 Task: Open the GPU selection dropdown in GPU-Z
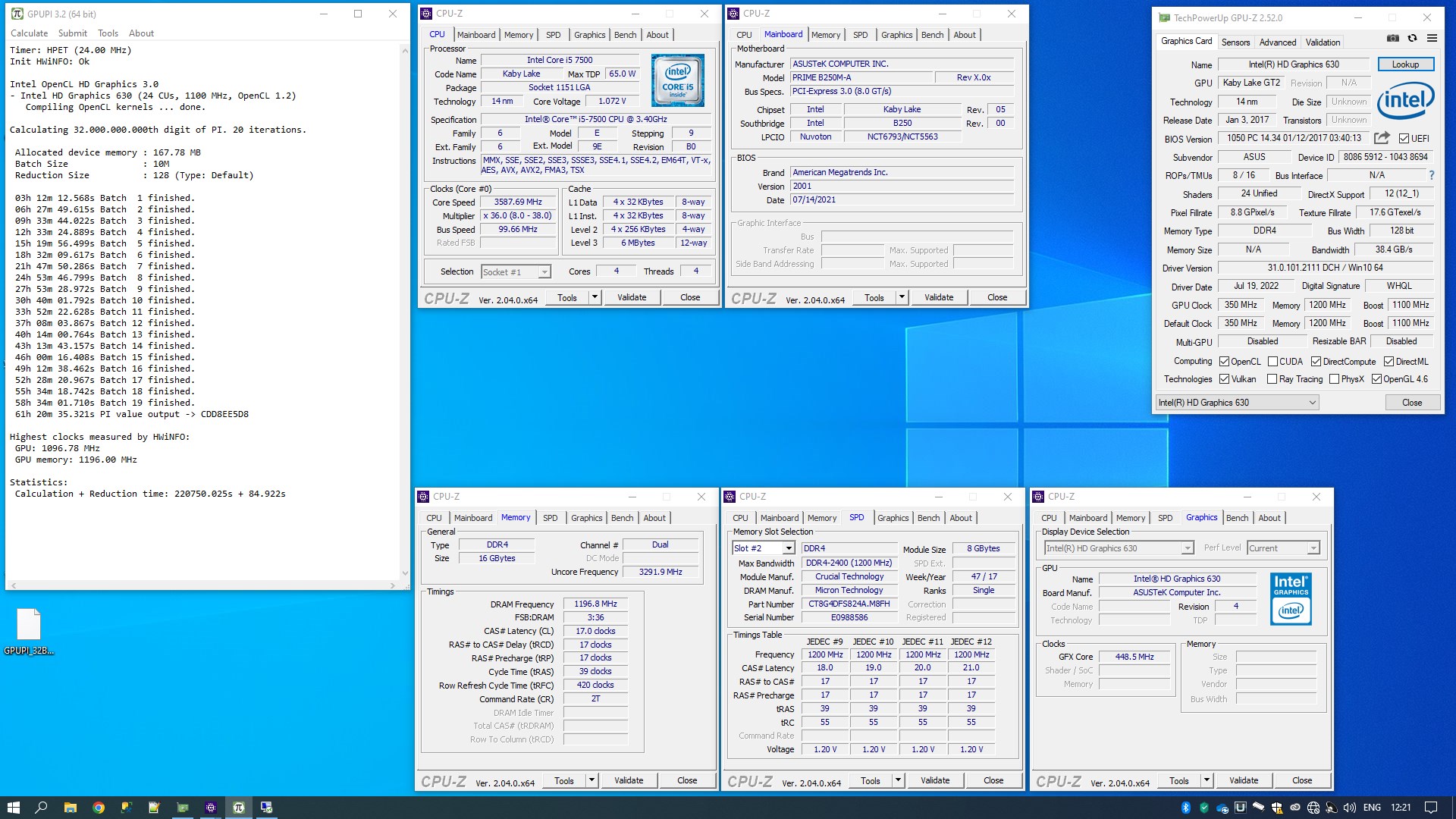[x=1237, y=403]
